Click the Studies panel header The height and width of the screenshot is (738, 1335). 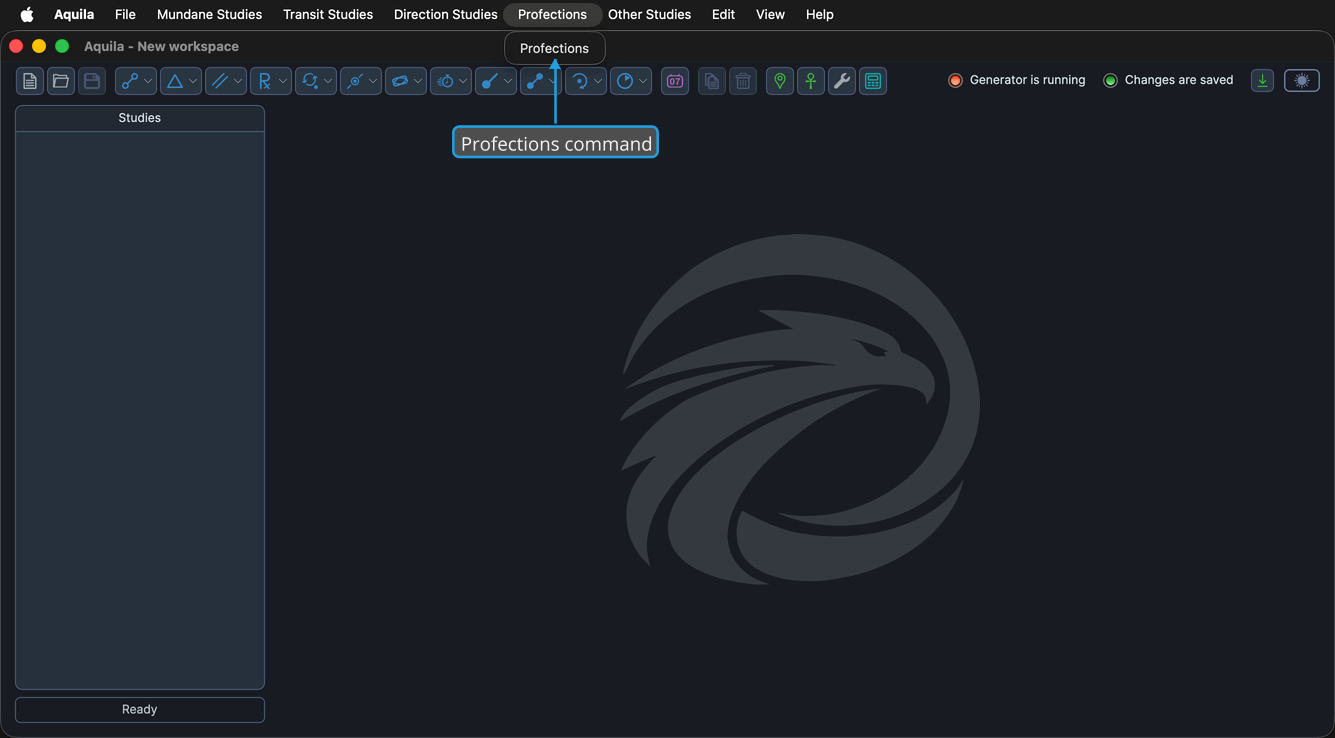pos(140,118)
